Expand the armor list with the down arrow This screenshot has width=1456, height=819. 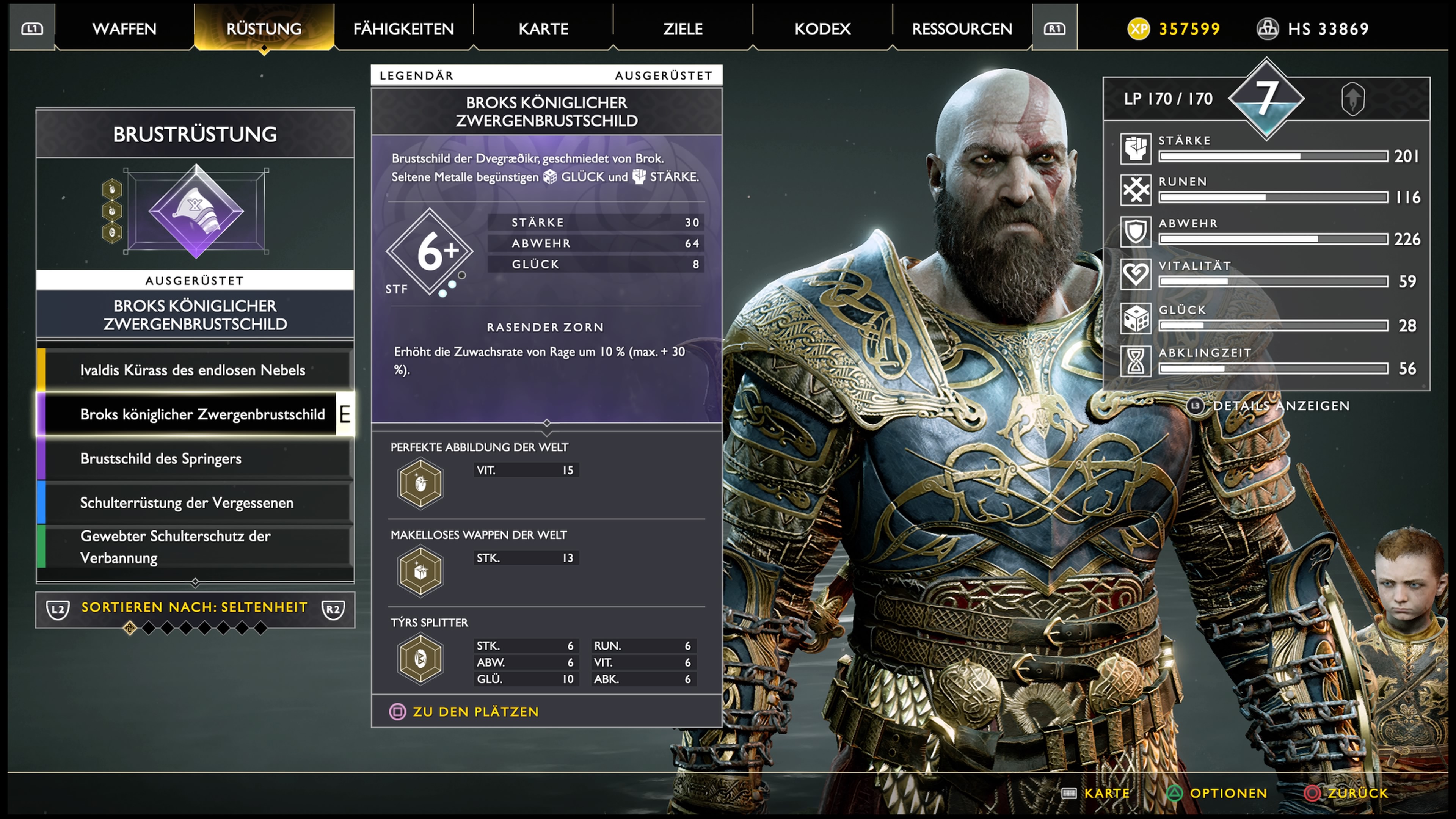point(195,582)
